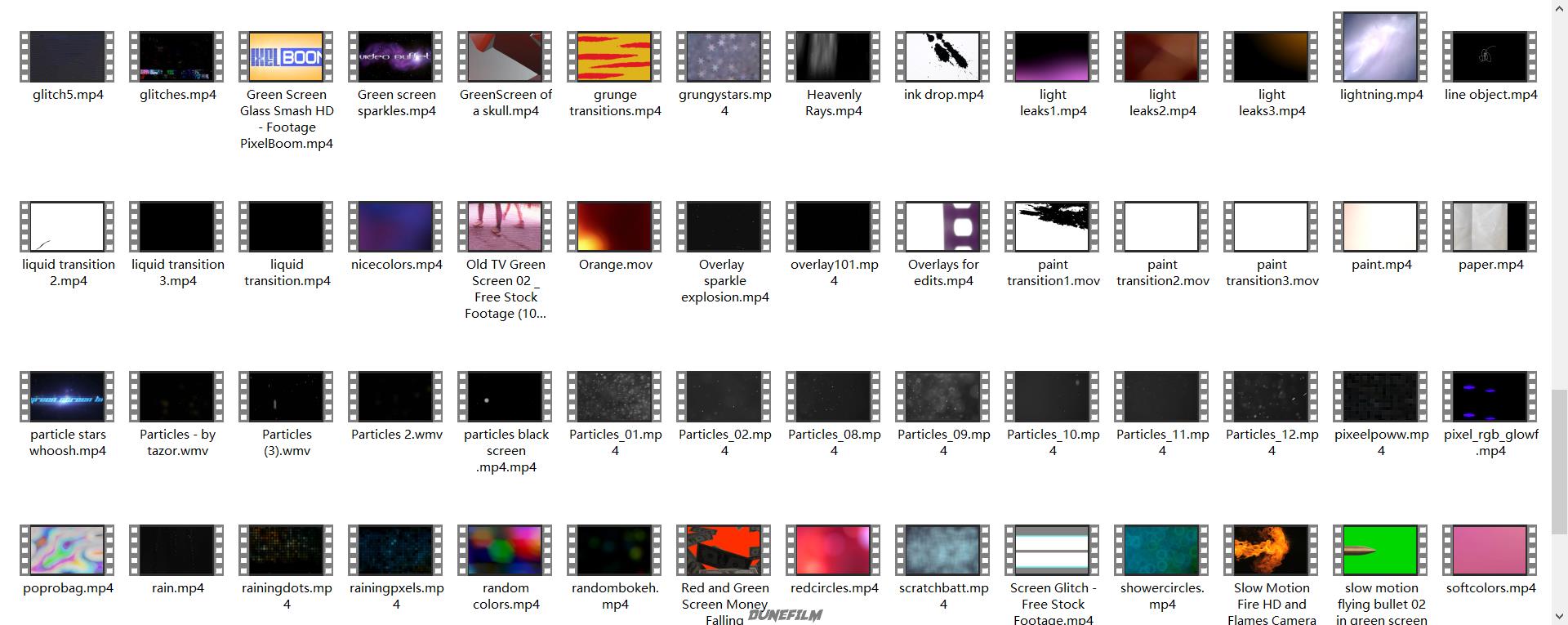This screenshot has height=625, width=1568.
Task: Select poprobag.mp4 video thumbnail
Action: (68, 551)
